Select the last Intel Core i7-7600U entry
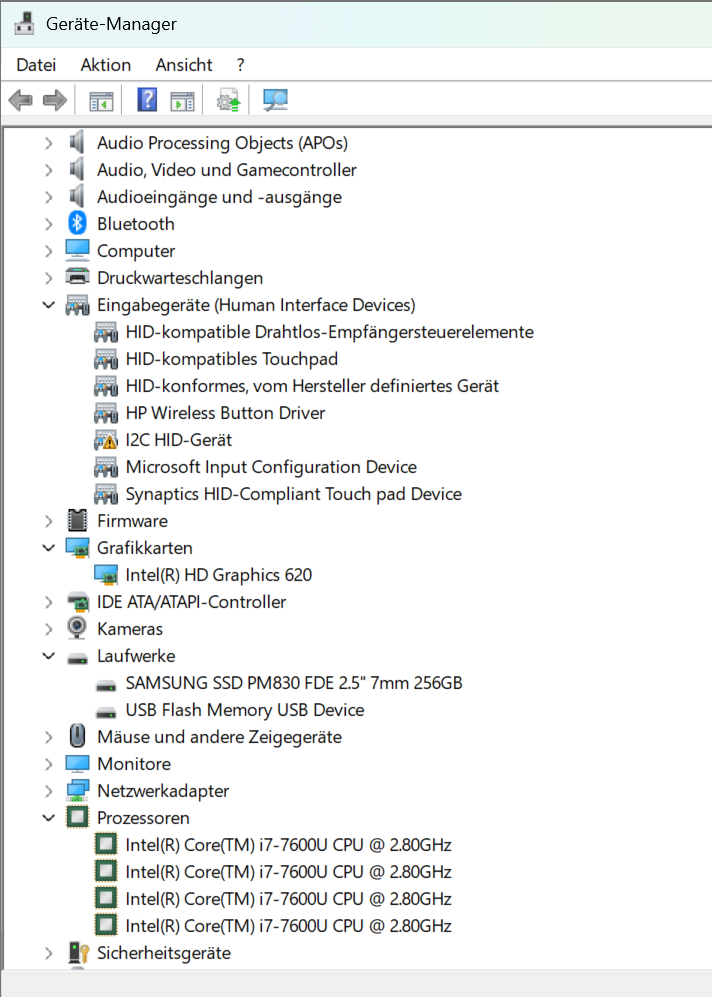The height and width of the screenshot is (997, 712). click(x=288, y=926)
